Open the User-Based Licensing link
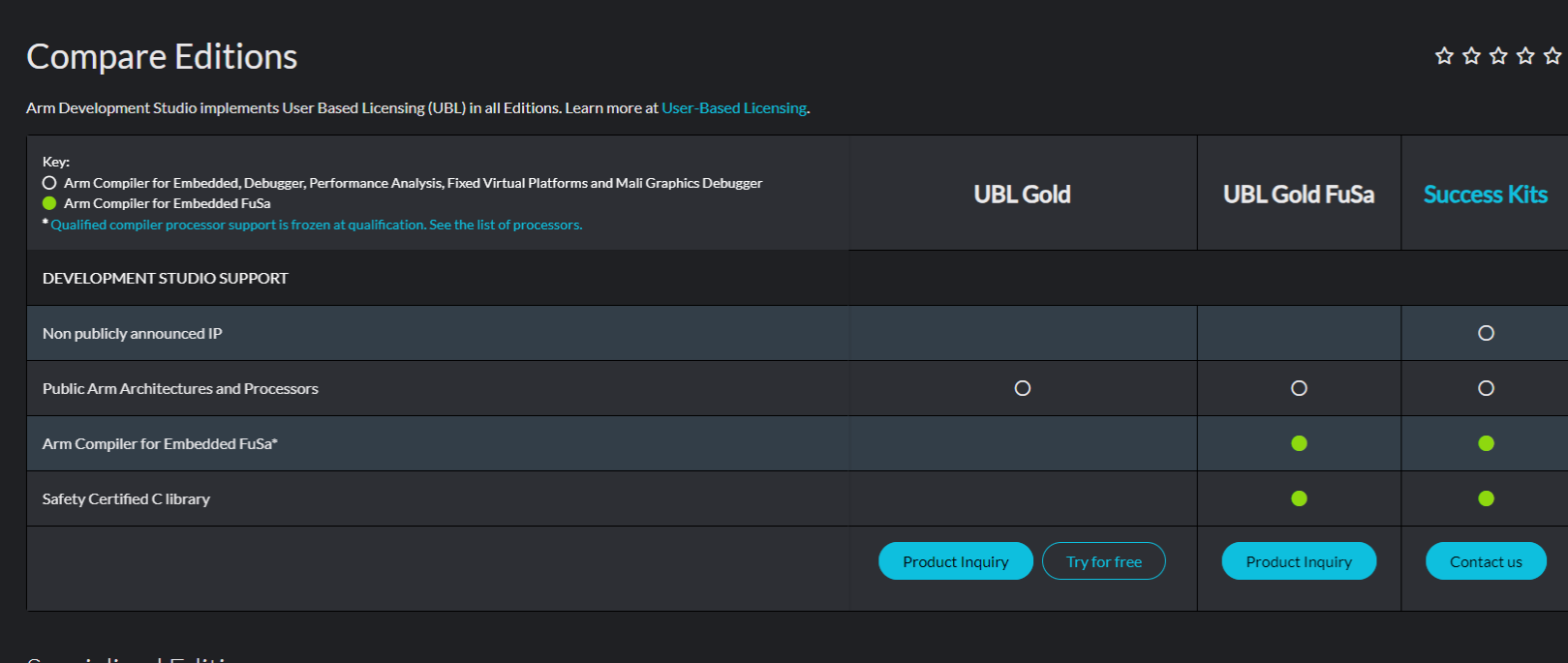Image resolution: width=1568 pixels, height=663 pixels. coord(734,108)
